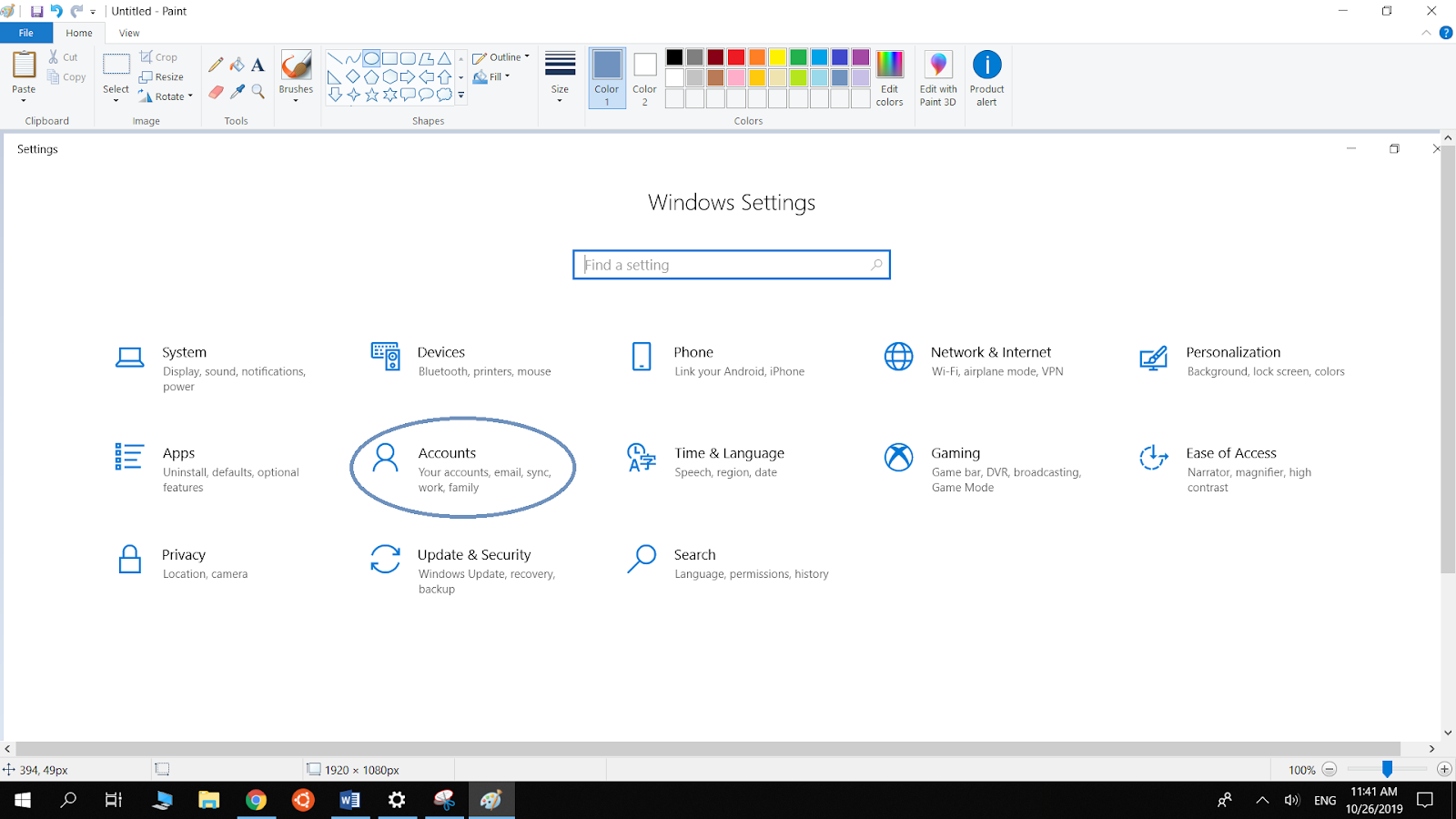The image size is (1456, 819).
Task: Open the Edit colors dialog
Action: tap(889, 78)
